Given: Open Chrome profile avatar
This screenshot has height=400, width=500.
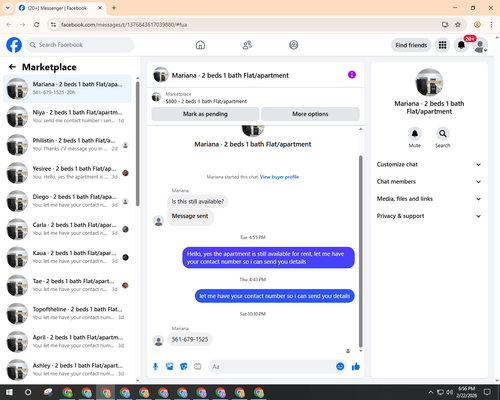Looking at the screenshot, I should coord(477,25).
